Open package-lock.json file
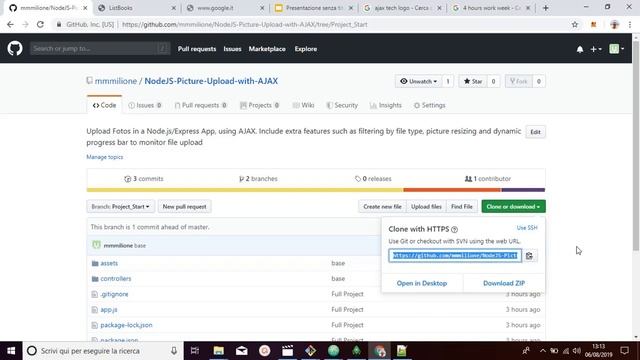Image resolution: width=640 pixels, height=360 pixels. [127, 325]
